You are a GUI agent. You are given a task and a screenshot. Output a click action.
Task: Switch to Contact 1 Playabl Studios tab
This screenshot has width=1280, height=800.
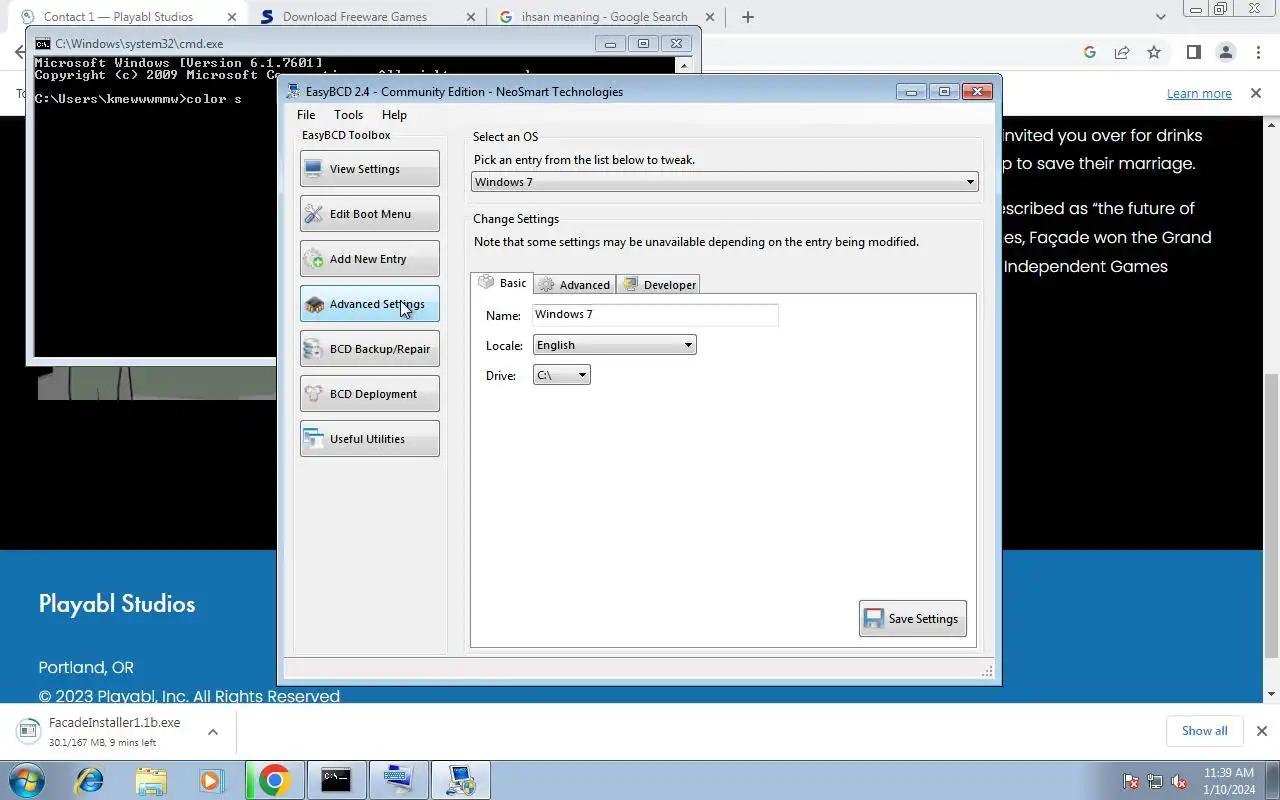[118, 17]
